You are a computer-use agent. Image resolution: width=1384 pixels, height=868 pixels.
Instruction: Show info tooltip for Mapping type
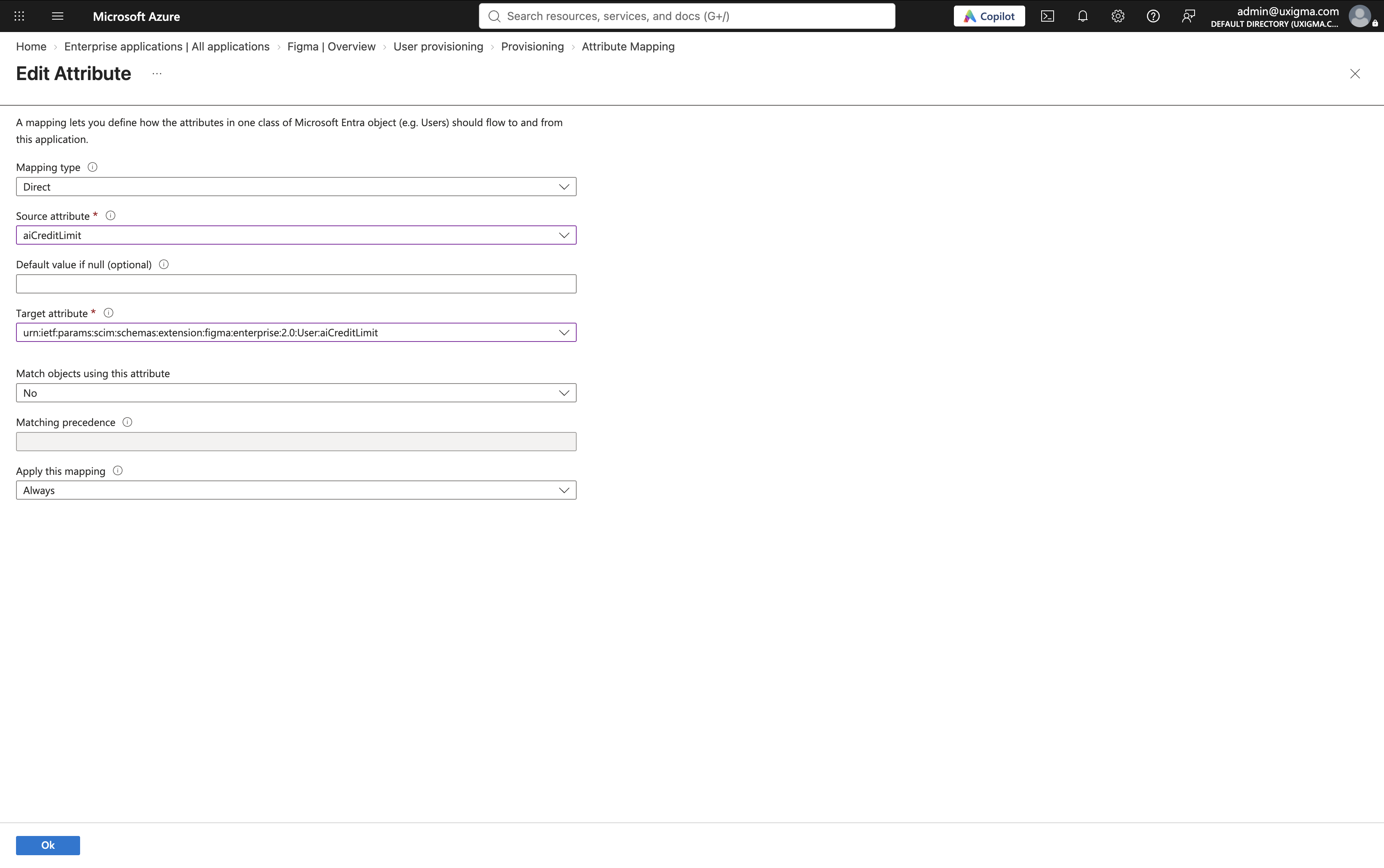[93, 167]
